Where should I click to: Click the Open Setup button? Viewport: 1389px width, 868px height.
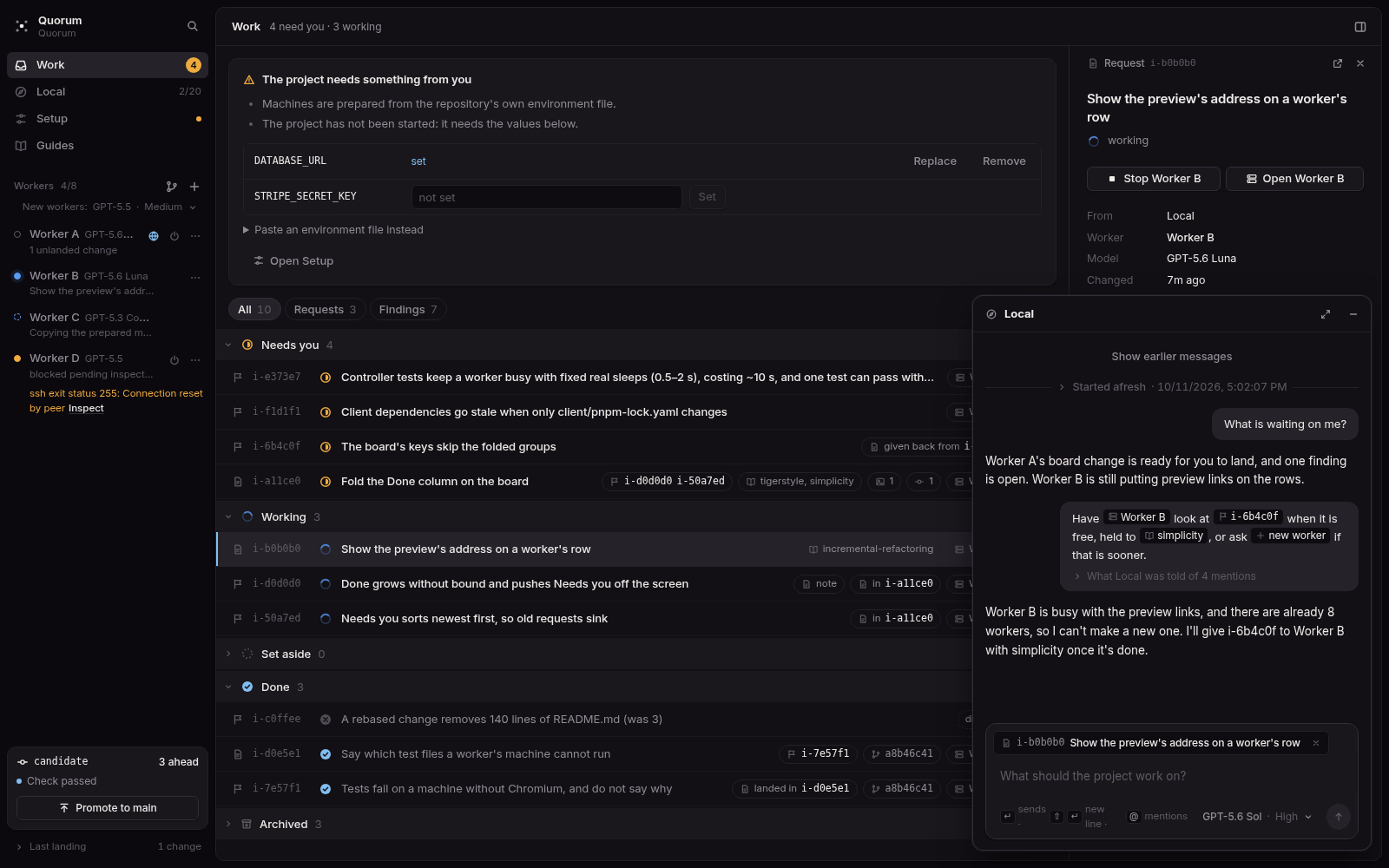click(x=293, y=261)
